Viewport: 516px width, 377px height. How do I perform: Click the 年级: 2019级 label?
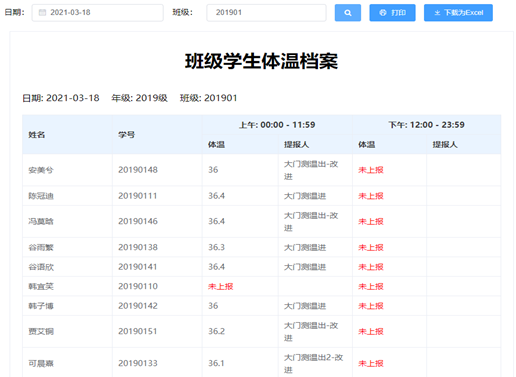click(139, 98)
